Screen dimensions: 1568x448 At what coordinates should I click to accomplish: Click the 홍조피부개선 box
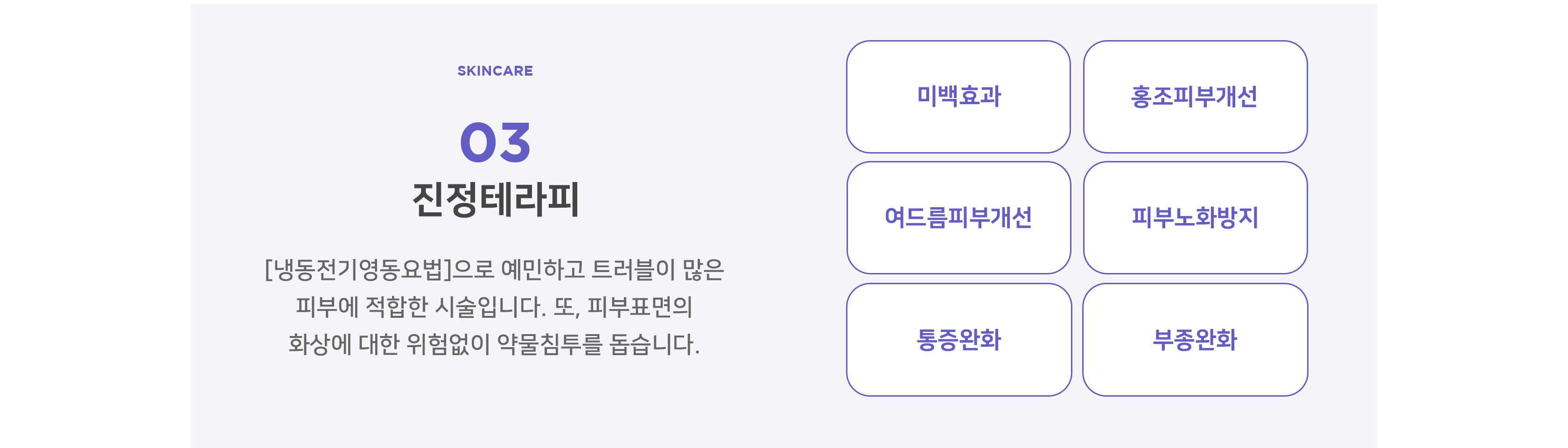pos(1195,97)
